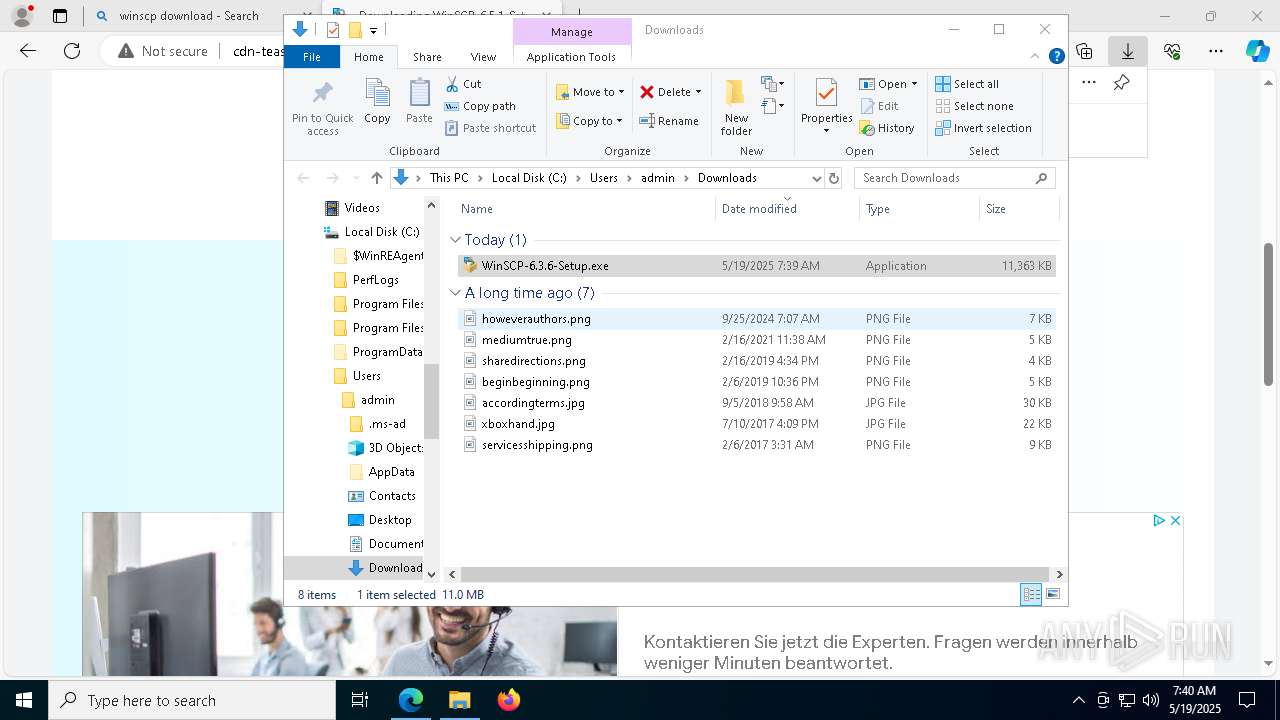Open the address bar history dropdown

point(816,178)
